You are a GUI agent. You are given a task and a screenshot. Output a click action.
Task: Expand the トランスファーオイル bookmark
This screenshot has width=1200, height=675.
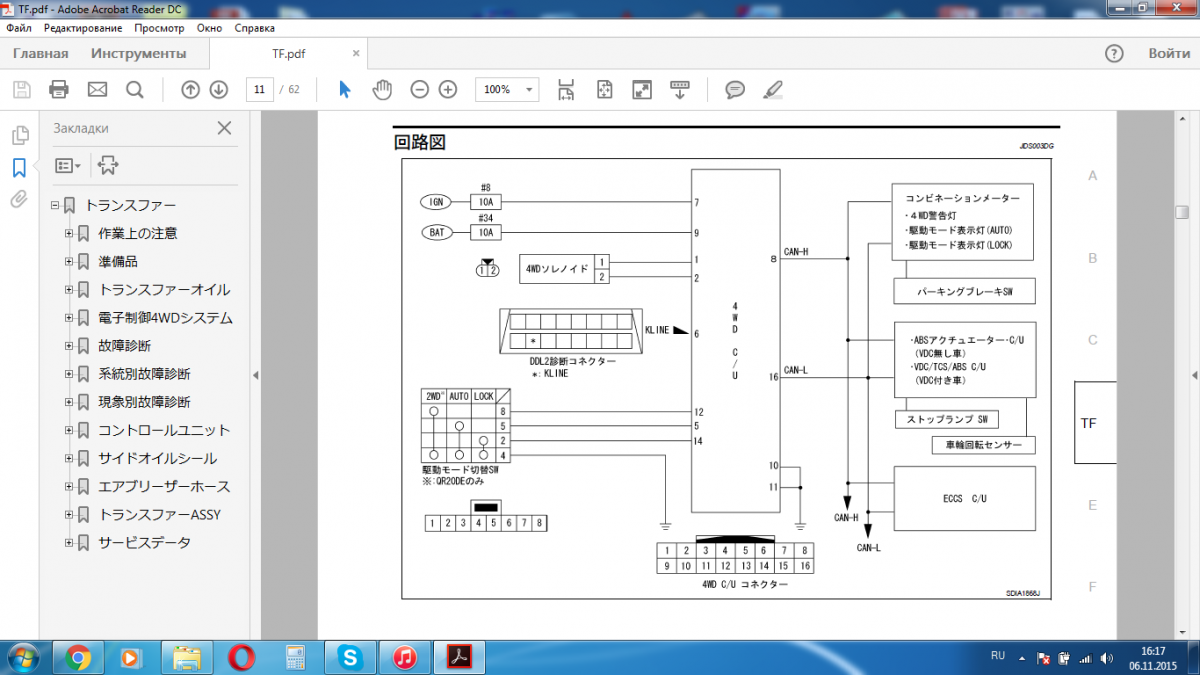[70, 290]
